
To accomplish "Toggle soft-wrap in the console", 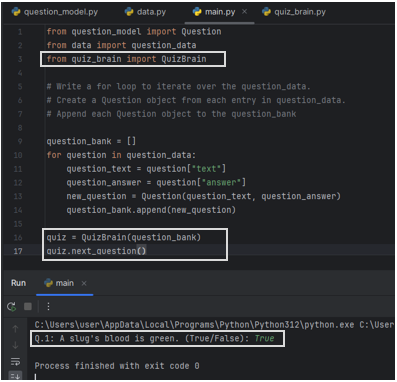I will 15,361.
